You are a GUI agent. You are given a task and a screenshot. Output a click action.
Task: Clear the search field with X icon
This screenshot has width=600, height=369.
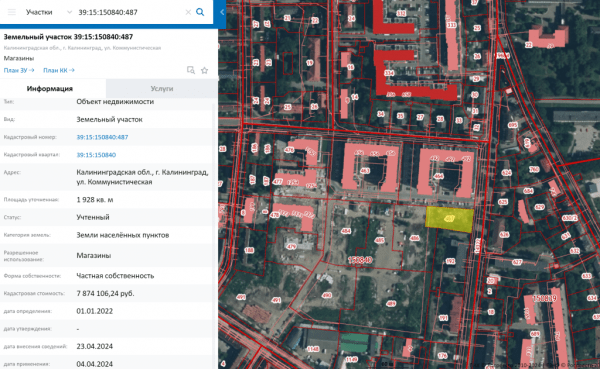pyautogui.click(x=188, y=12)
